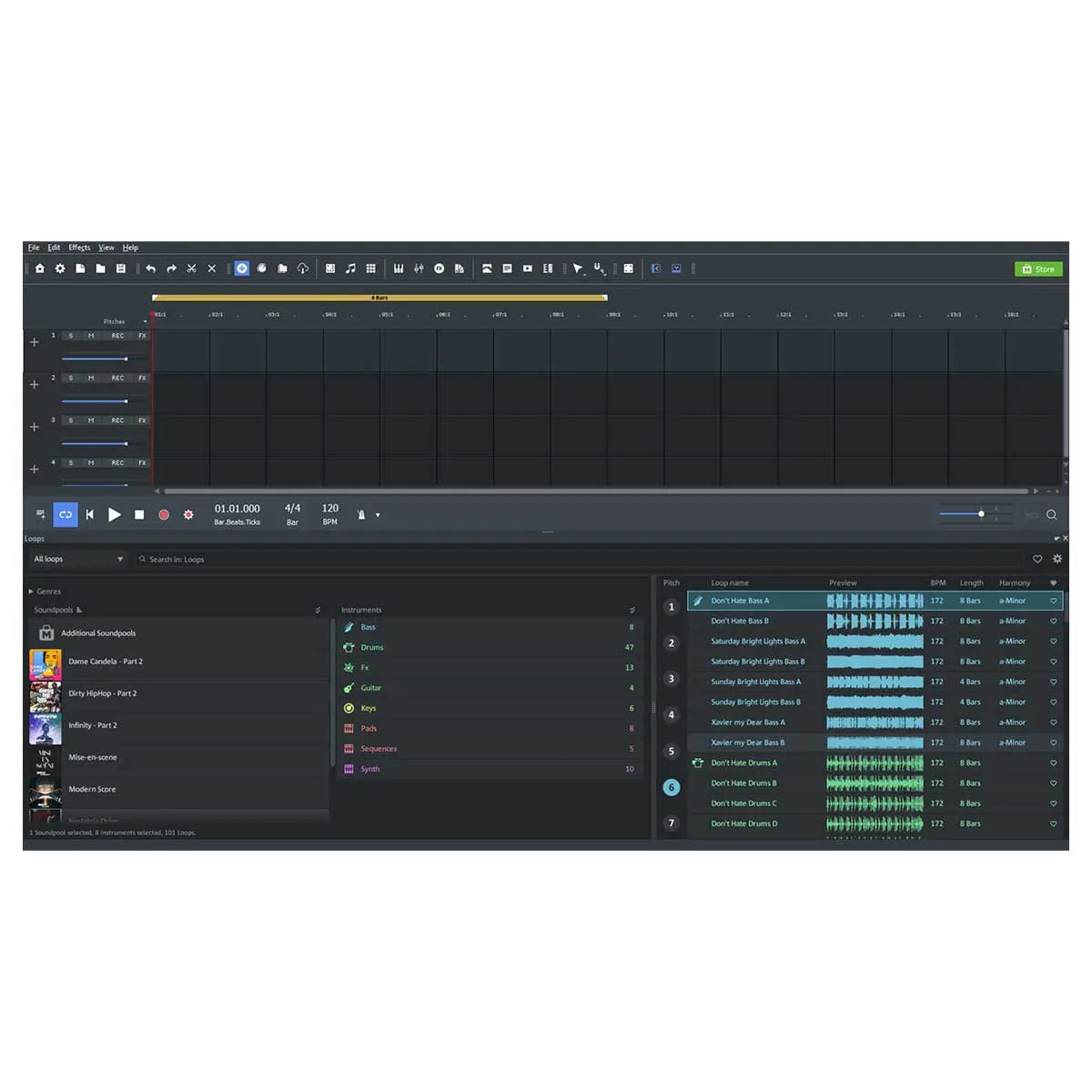Click the metronome icon in the transport bar

click(362, 515)
